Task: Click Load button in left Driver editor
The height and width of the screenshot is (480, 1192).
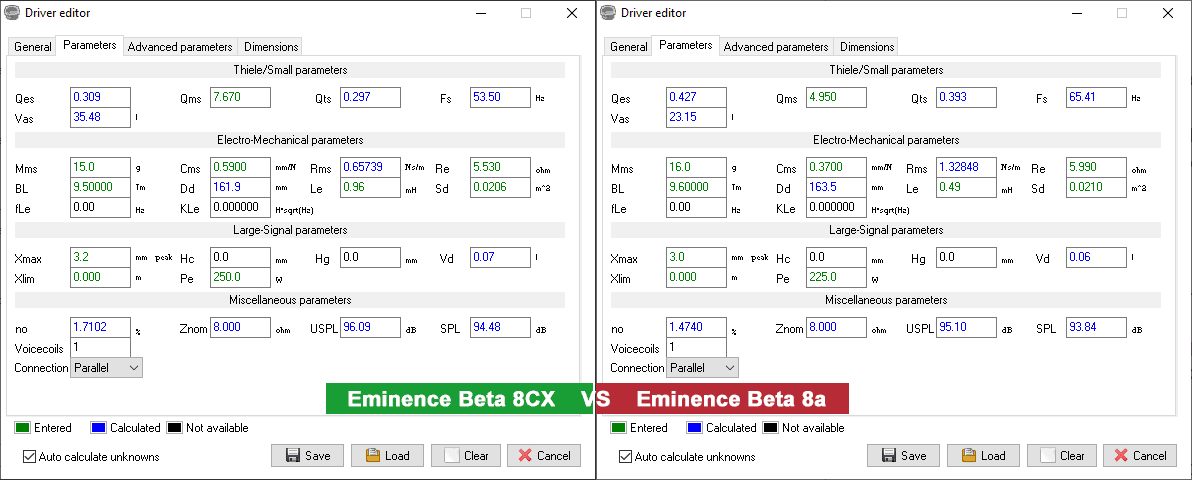Action: pos(387,456)
